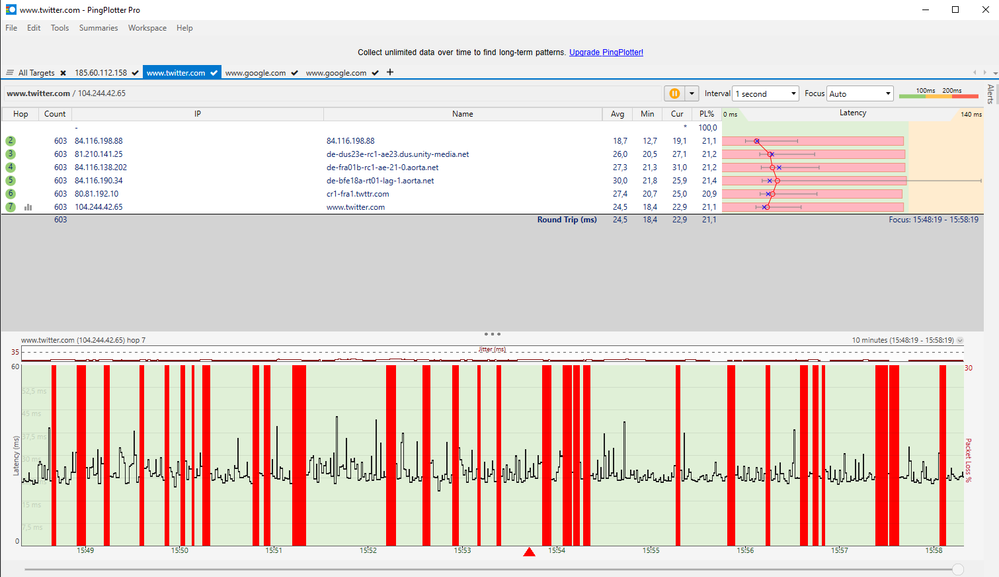999x577 pixels.
Task: Switch to the 185.60.112.158 tab
Action: (101, 73)
